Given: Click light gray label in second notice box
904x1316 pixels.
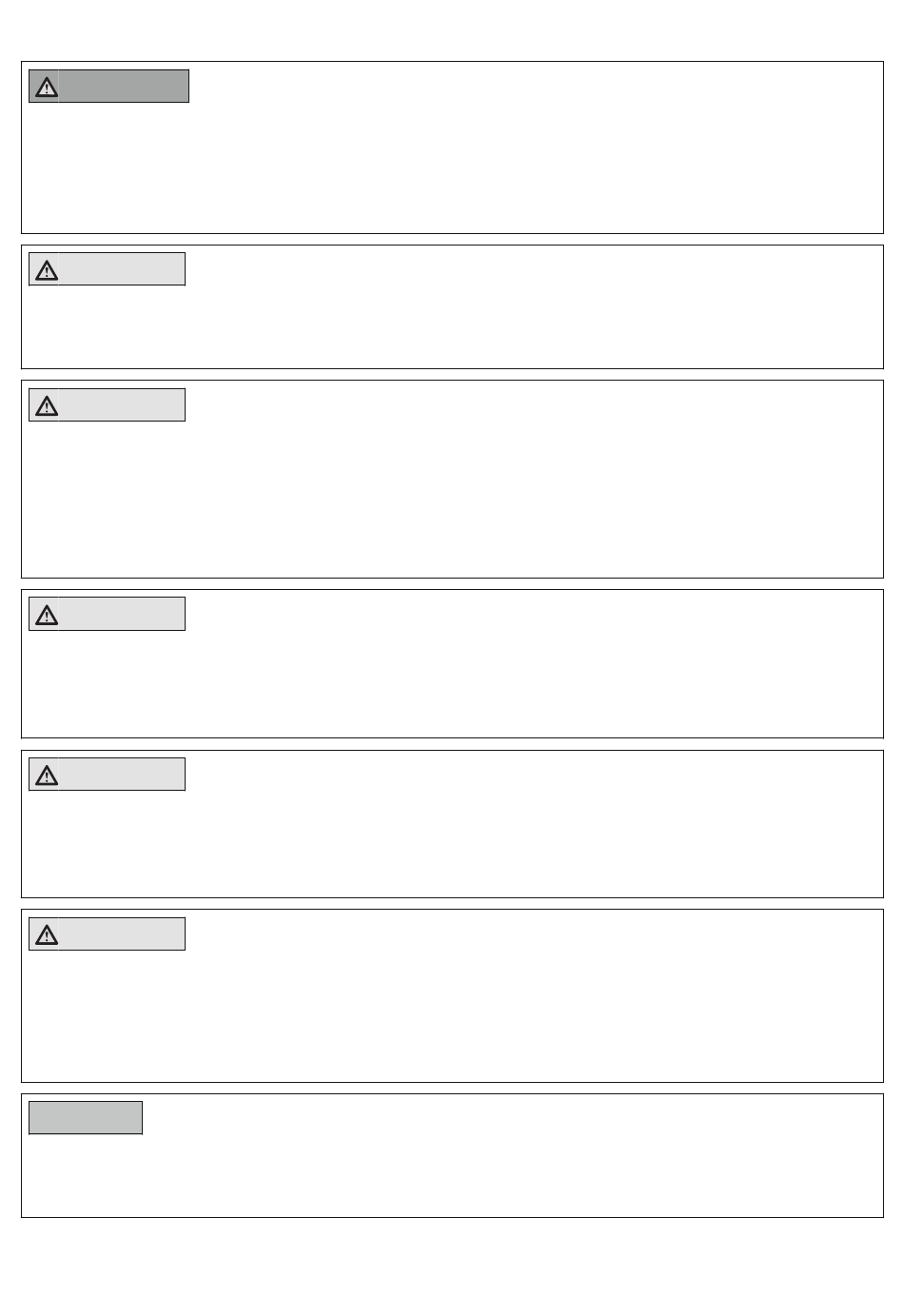Looking at the screenshot, I should (x=107, y=268).
